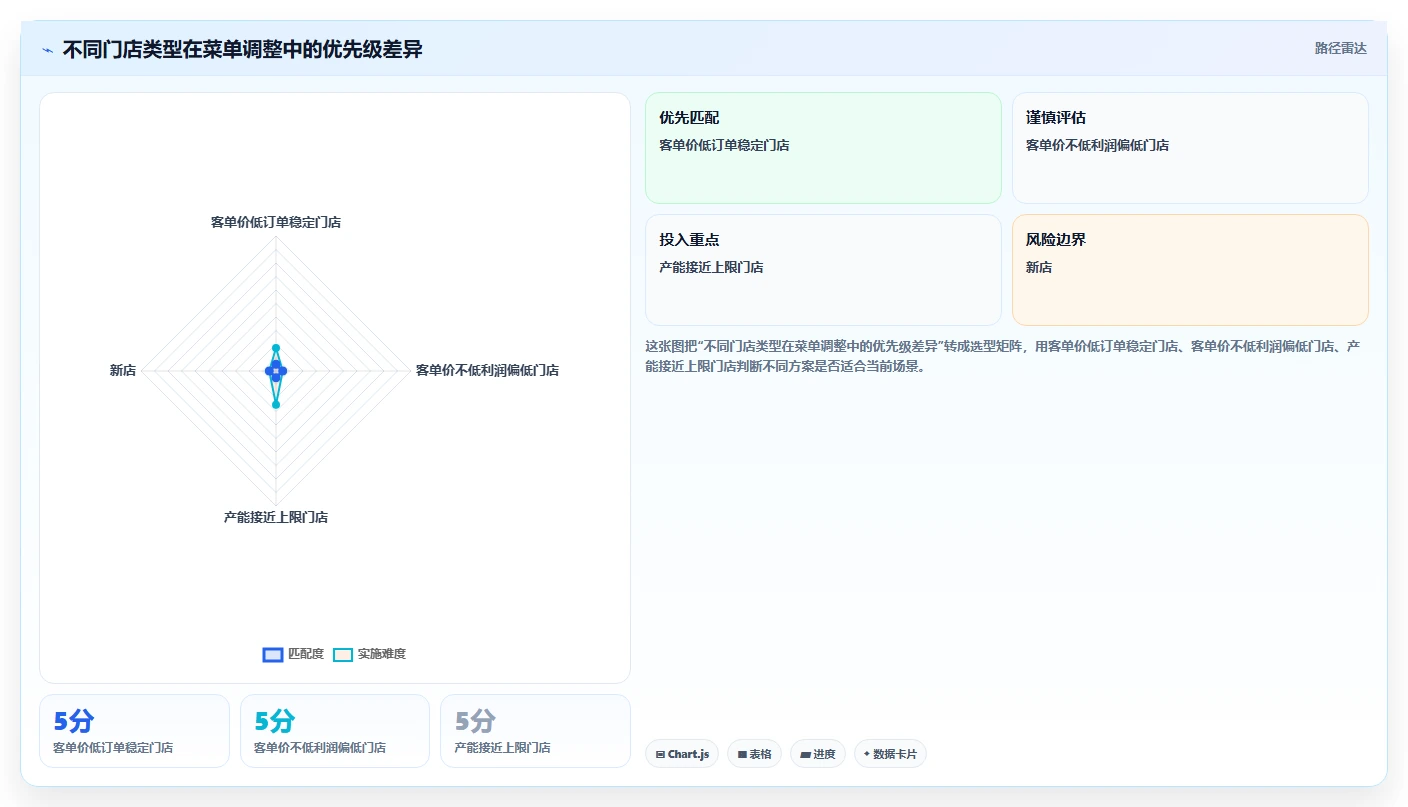Click the sparkle icon in the 数据卡片 tag

[x=867, y=754]
